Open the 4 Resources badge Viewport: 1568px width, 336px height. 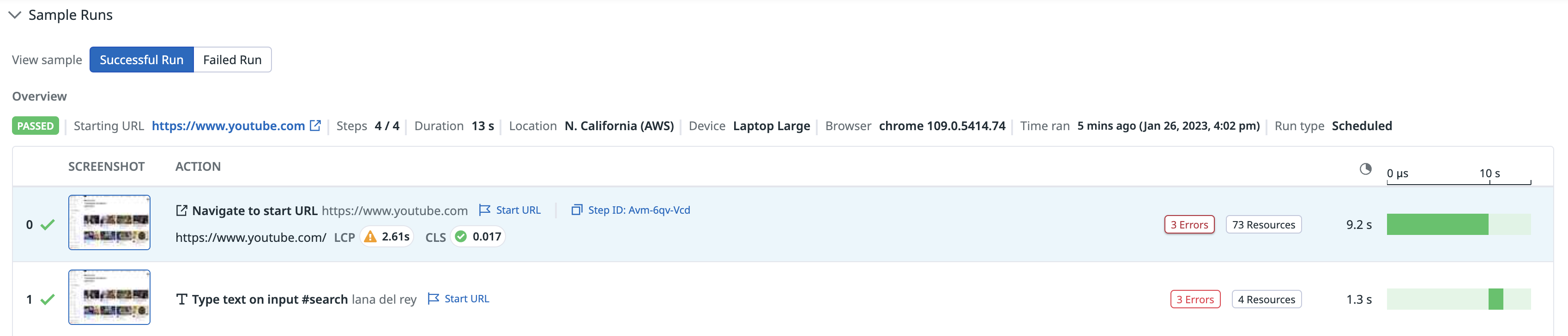click(x=1266, y=300)
